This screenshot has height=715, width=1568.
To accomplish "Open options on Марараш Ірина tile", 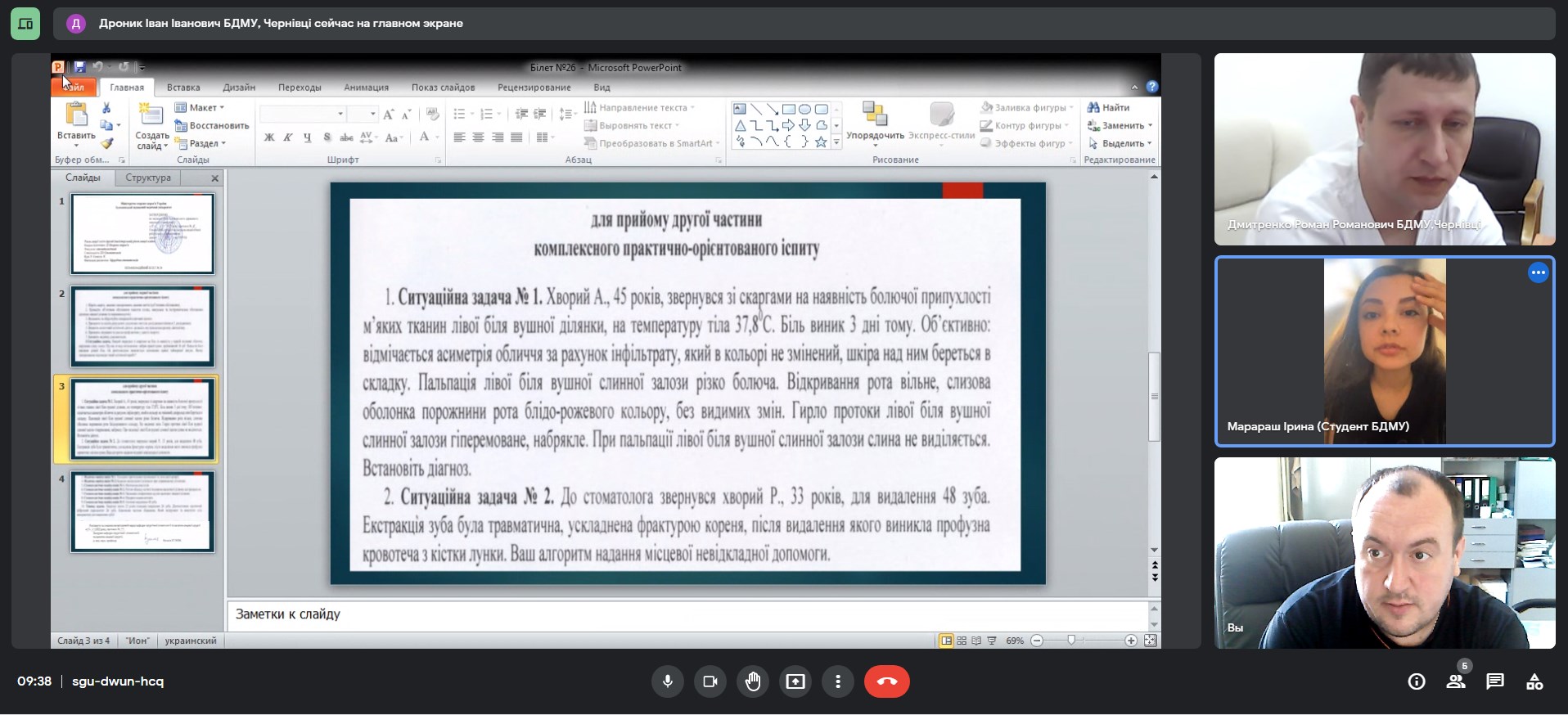I will tap(1538, 273).
